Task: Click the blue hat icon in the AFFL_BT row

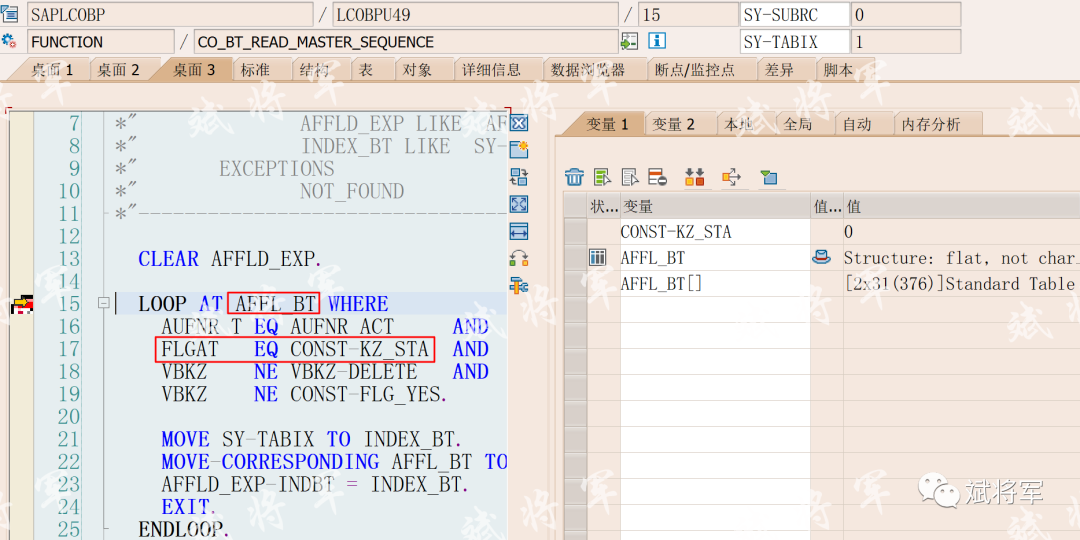Action: pos(819,258)
